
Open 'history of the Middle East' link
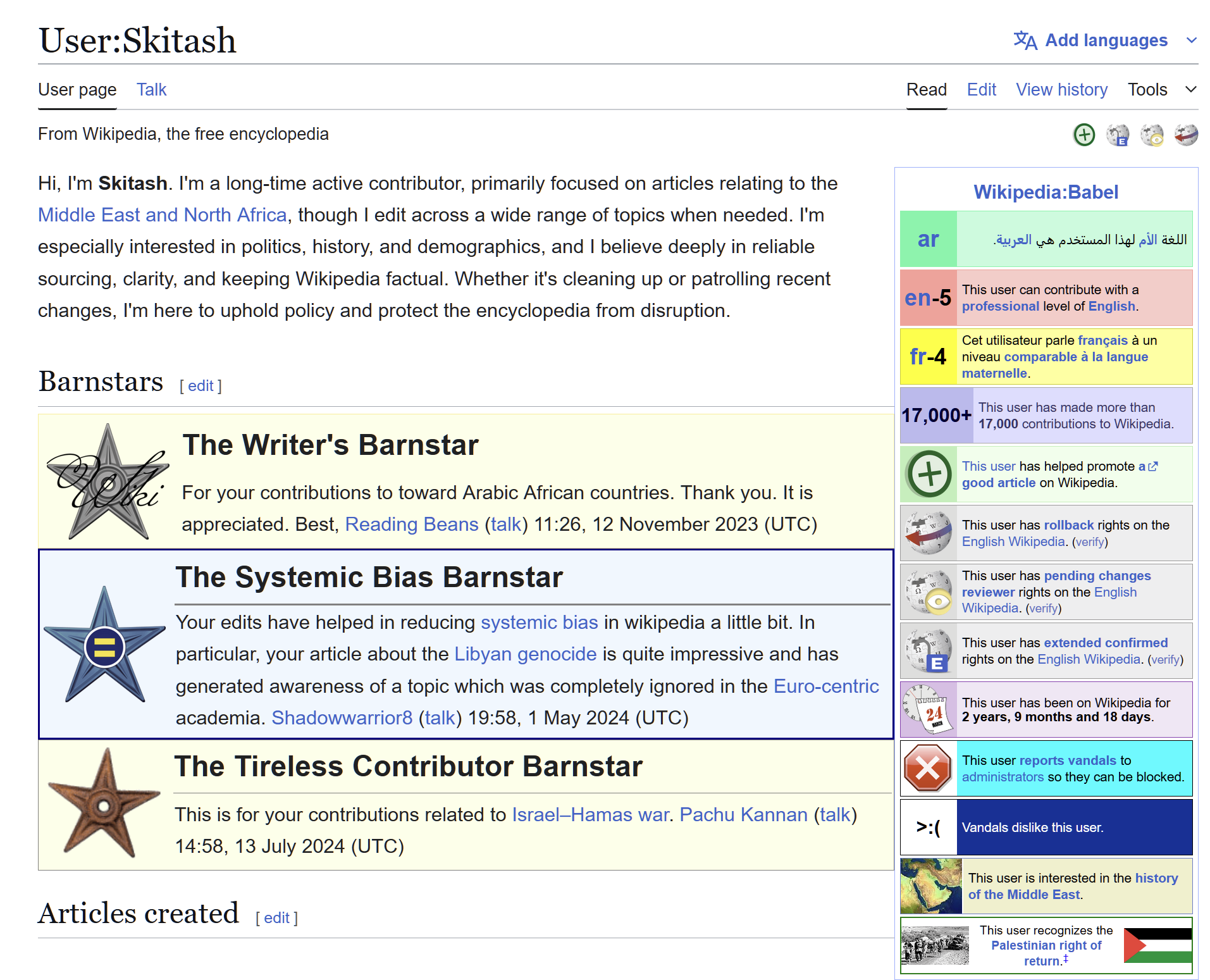click(1073, 886)
